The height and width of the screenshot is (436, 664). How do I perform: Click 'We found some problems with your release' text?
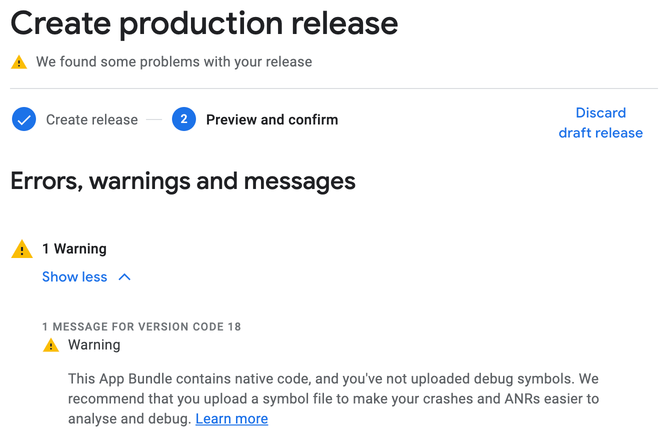174,62
